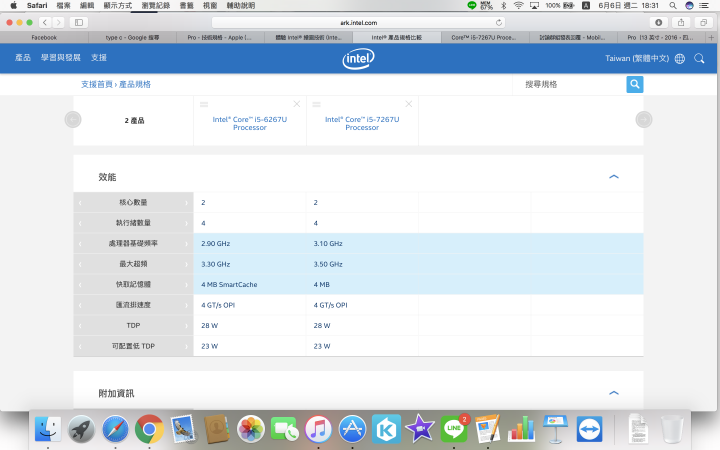Click the Intel logo in header
Screen dimensions: 720x450
[358, 58]
